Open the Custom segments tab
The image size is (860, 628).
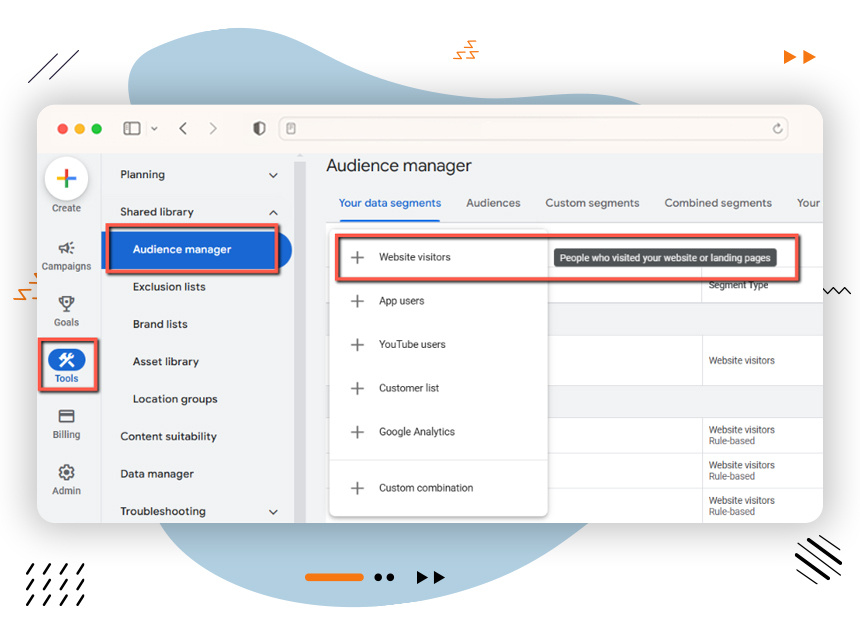pyautogui.click(x=592, y=203)
